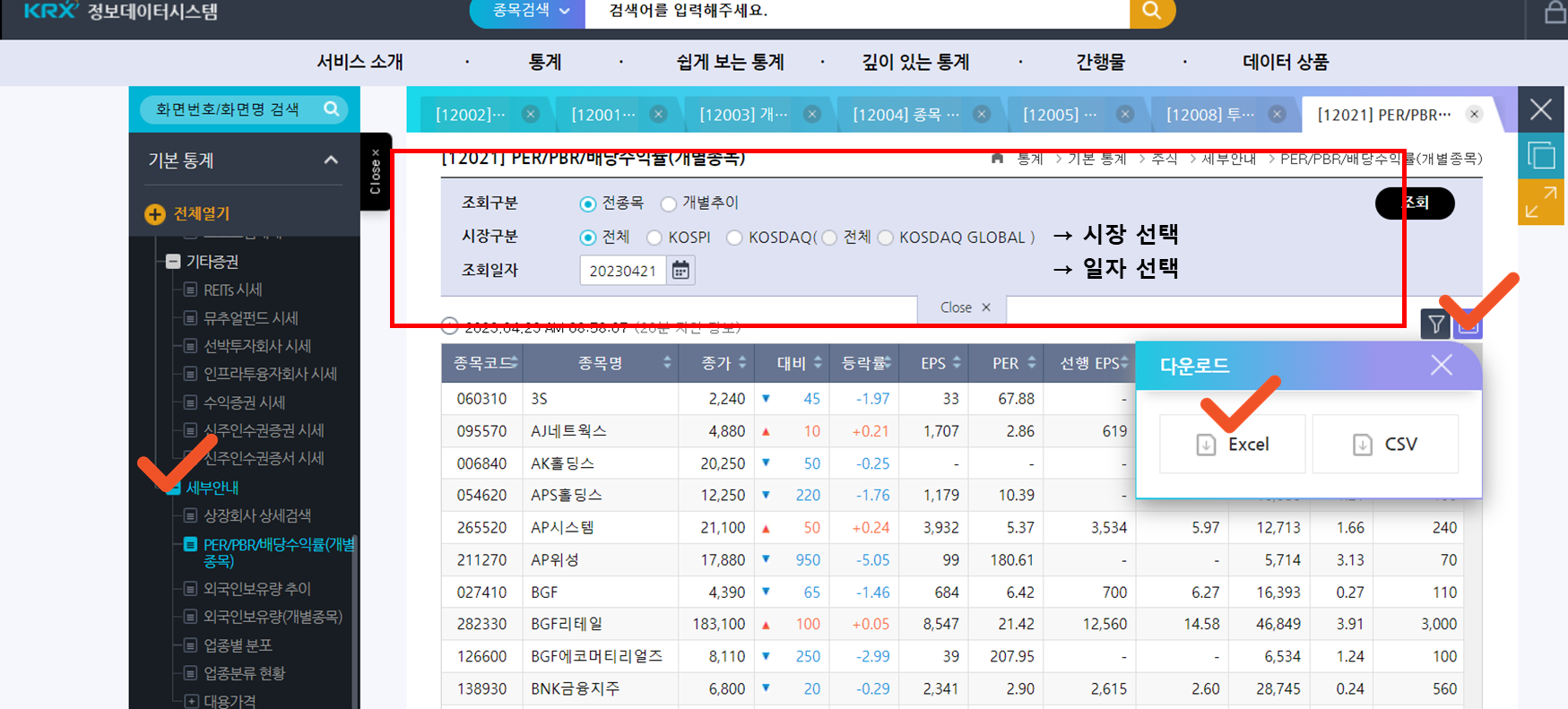The height and width of the screenshot is (709, 1568).
Task: Click the 검색어를 입력해주세요 search field
Action: [857, 12]
